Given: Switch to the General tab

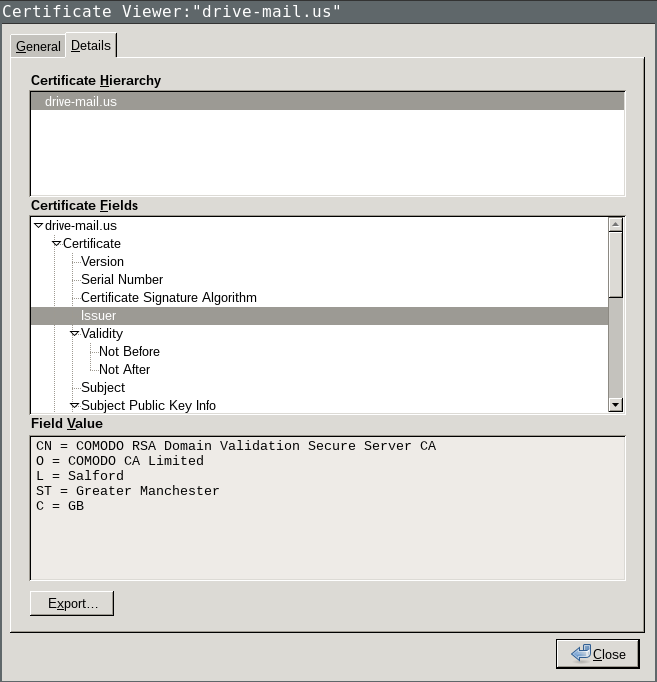Looking at the screenshot, I should pos(38,47).
